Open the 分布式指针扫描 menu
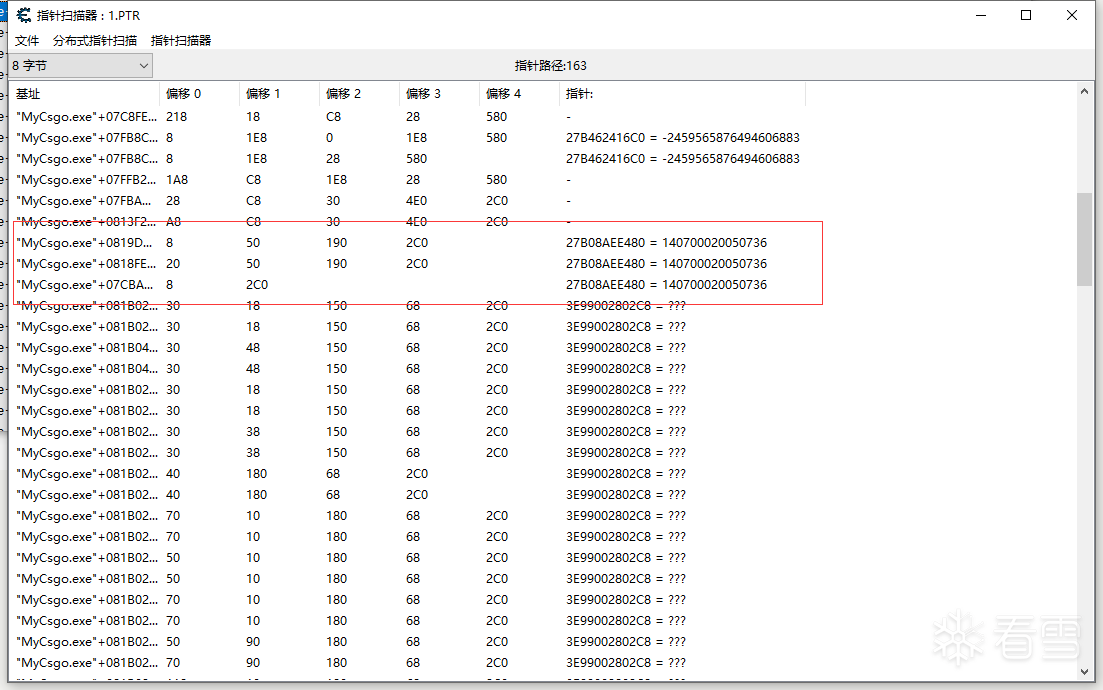 pos(95,41)
